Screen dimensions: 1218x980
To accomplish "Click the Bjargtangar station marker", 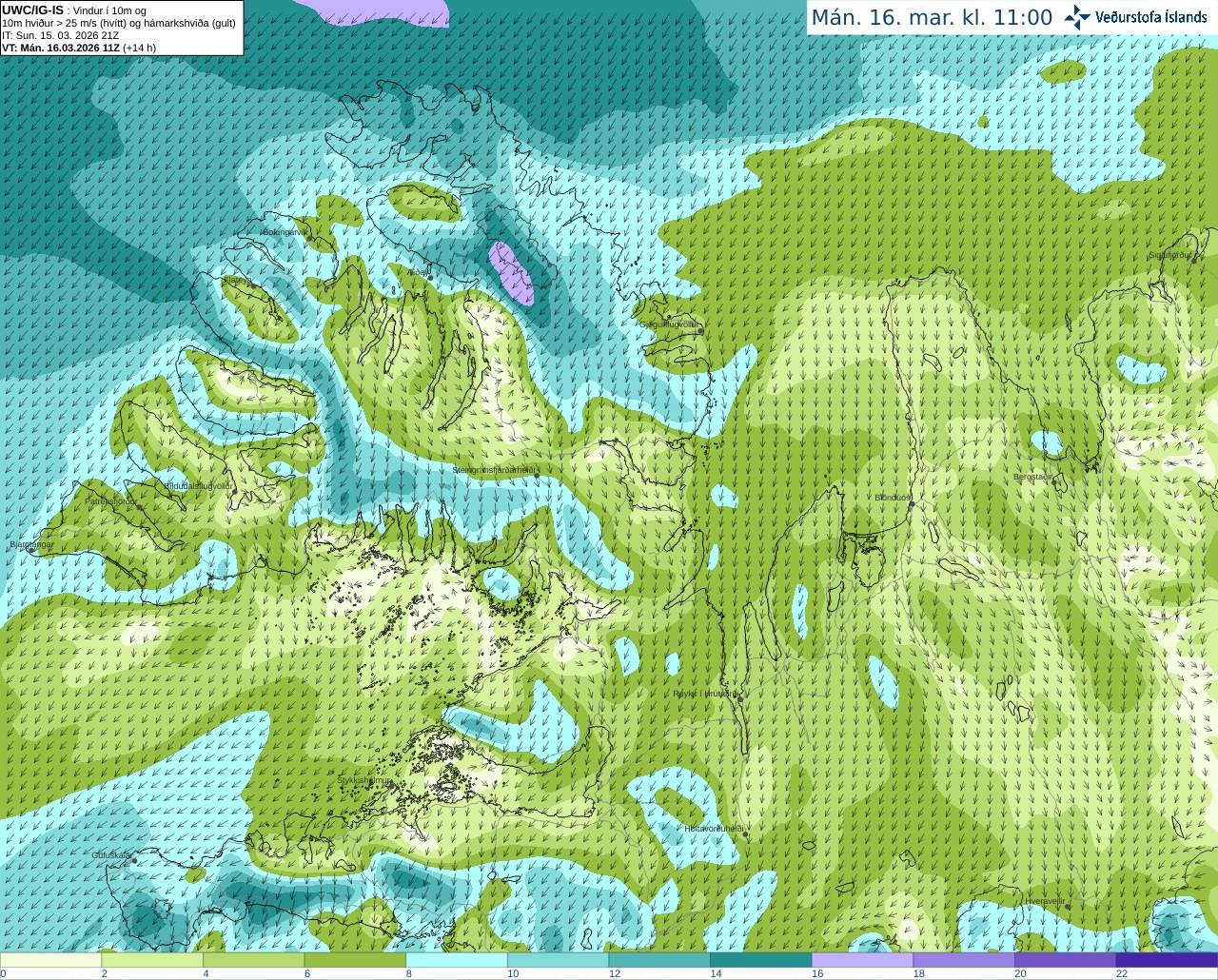I will 31,550.
